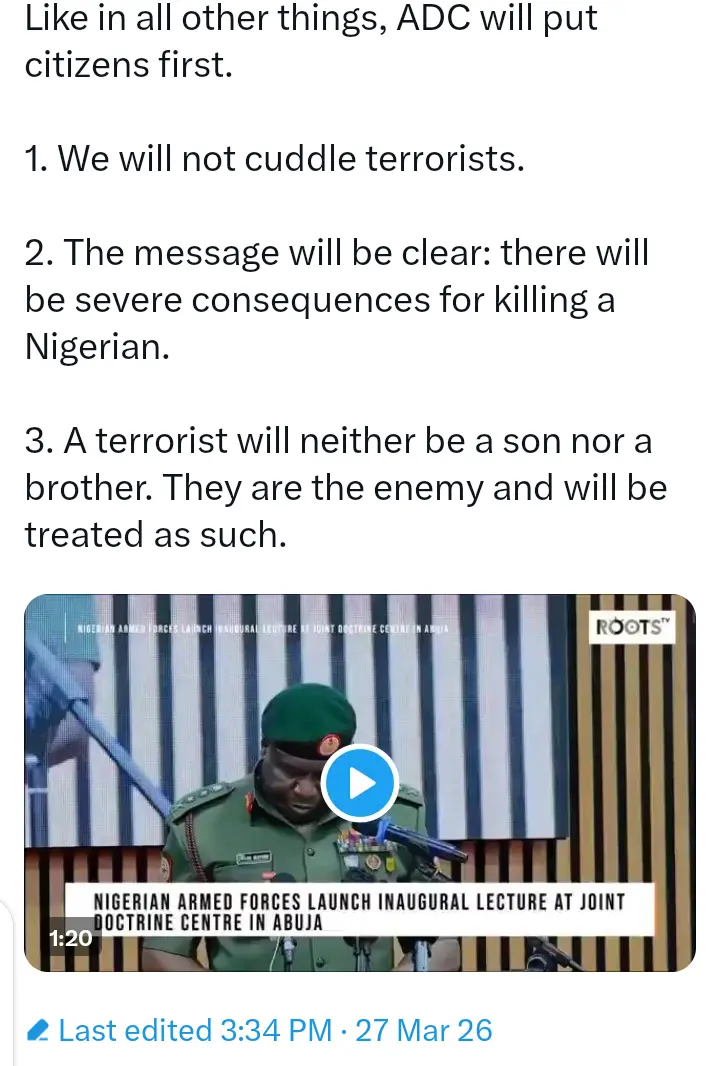
Task: Play the embedded ROOTS TV video
Action: coord(358,783)
